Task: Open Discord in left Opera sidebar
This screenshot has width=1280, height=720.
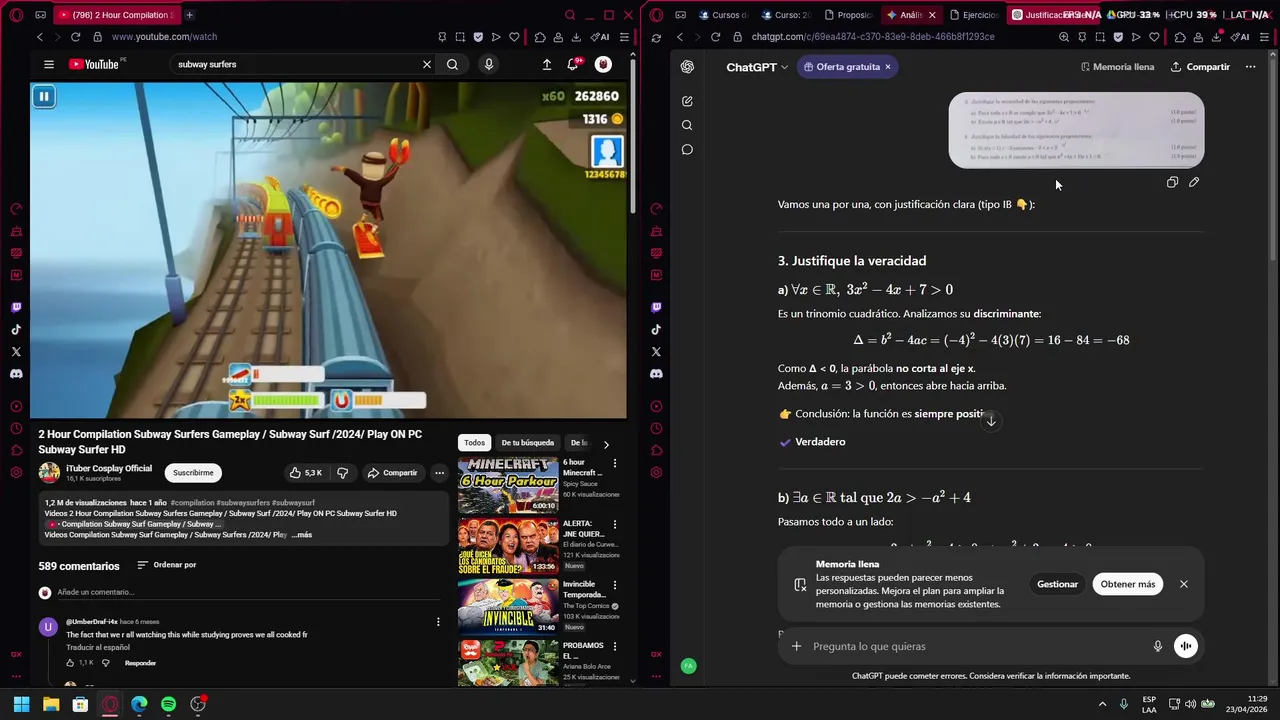Action: 16,374
